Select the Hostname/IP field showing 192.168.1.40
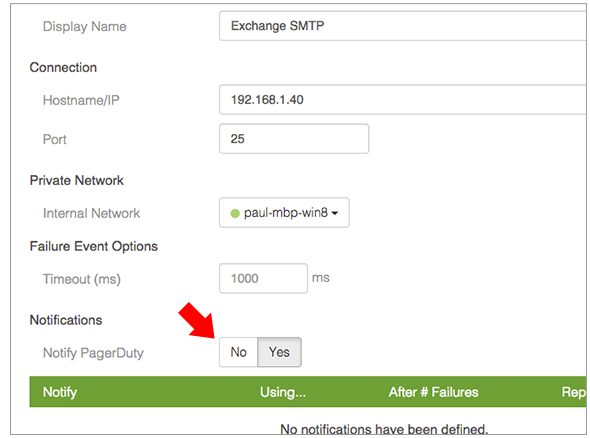 coord(403,100)
